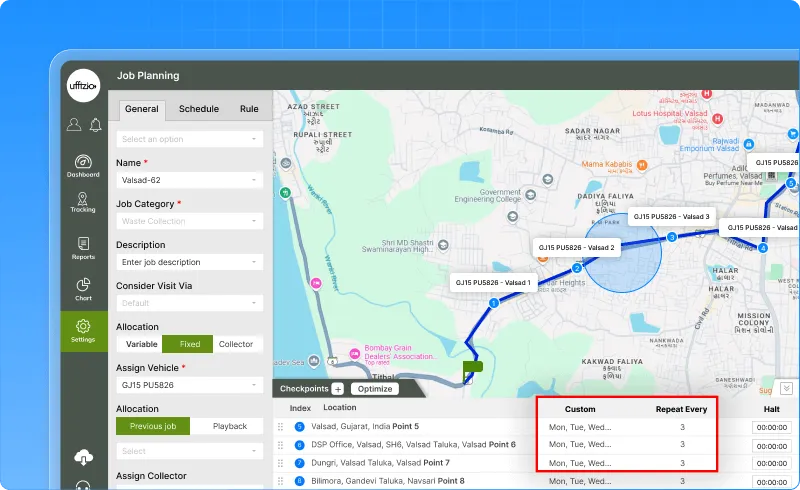
Task: Switch to the Schedule tab
Action: (199, 109)
